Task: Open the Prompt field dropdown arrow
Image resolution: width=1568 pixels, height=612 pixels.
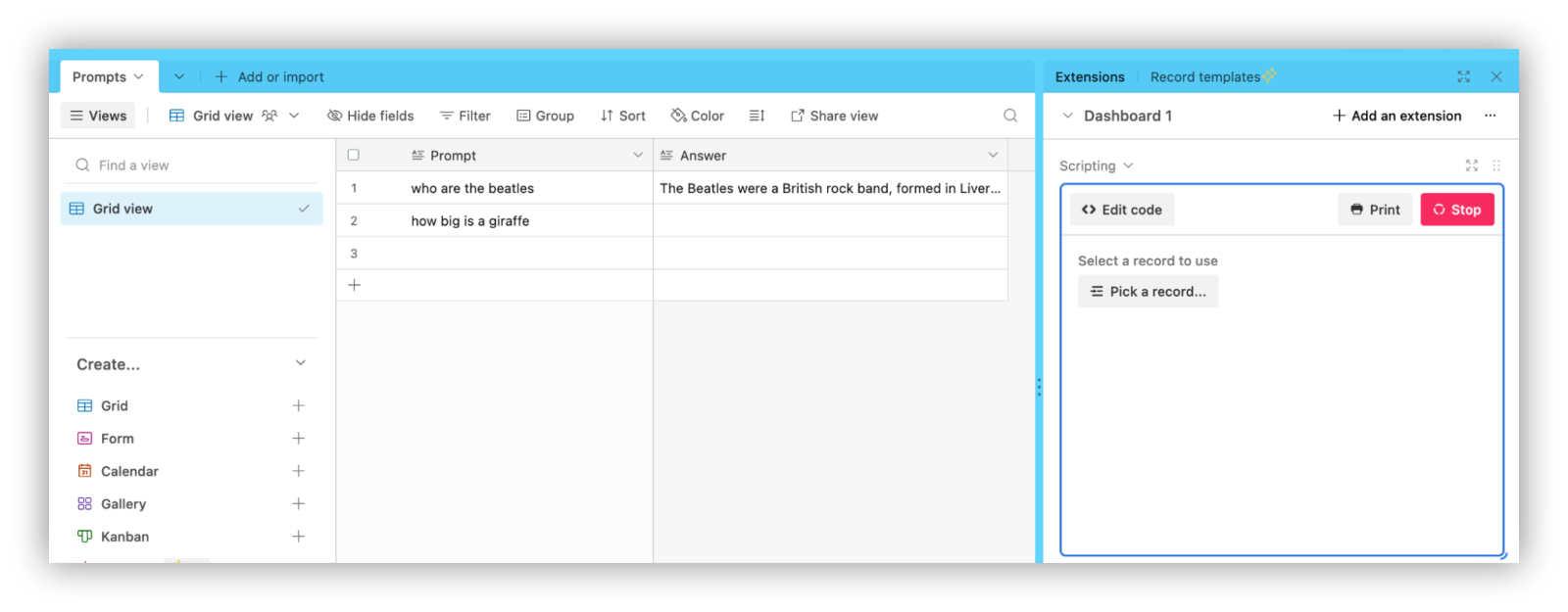Action: click(x=638, y=155)
